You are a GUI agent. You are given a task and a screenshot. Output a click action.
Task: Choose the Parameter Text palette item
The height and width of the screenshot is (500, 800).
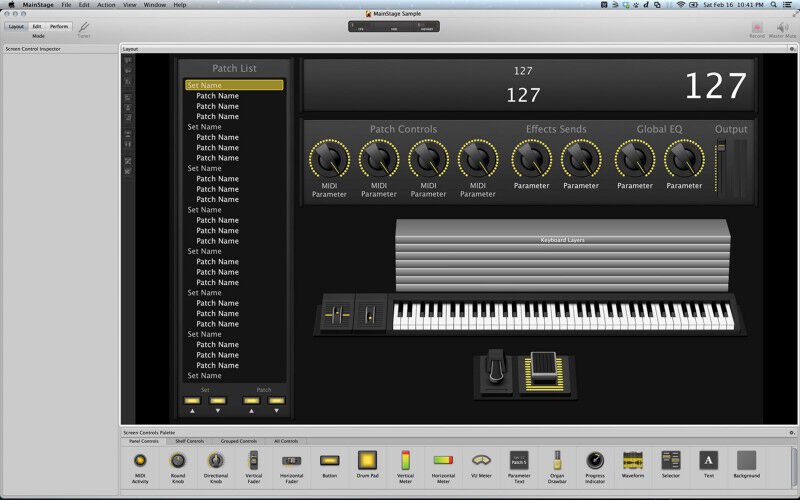(x=519, y=466)
